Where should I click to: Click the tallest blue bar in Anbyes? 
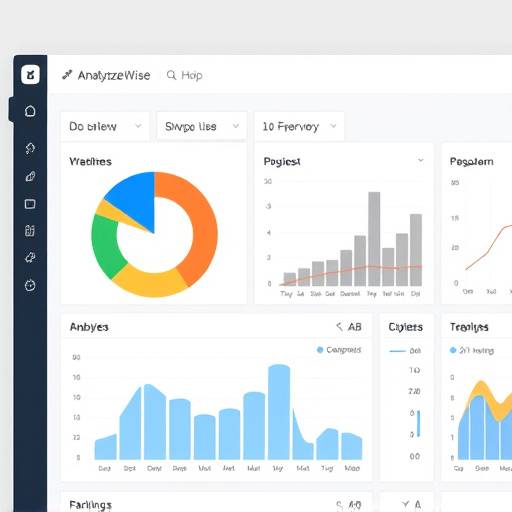[x=279, y=412]
